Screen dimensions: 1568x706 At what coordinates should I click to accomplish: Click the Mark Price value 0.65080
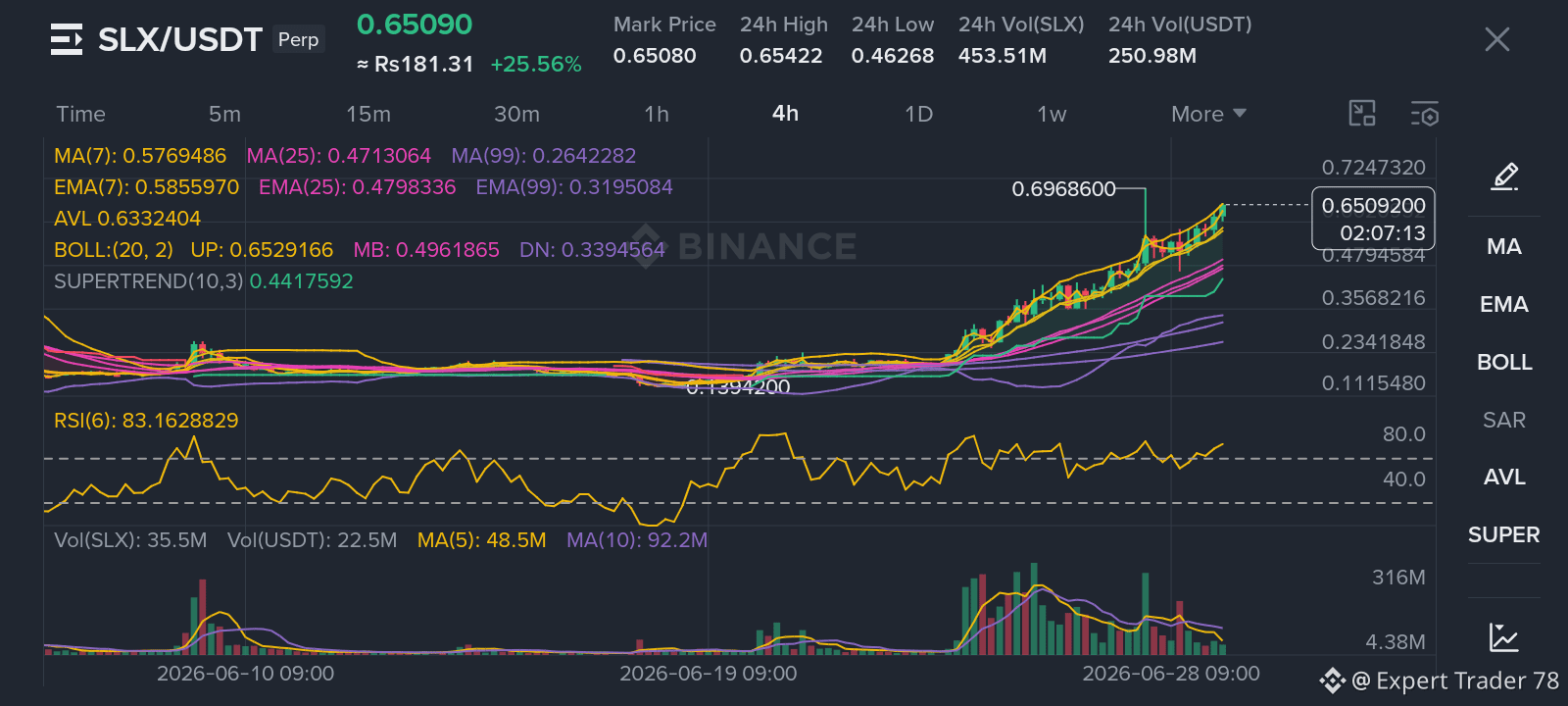[x=655, y=56]
